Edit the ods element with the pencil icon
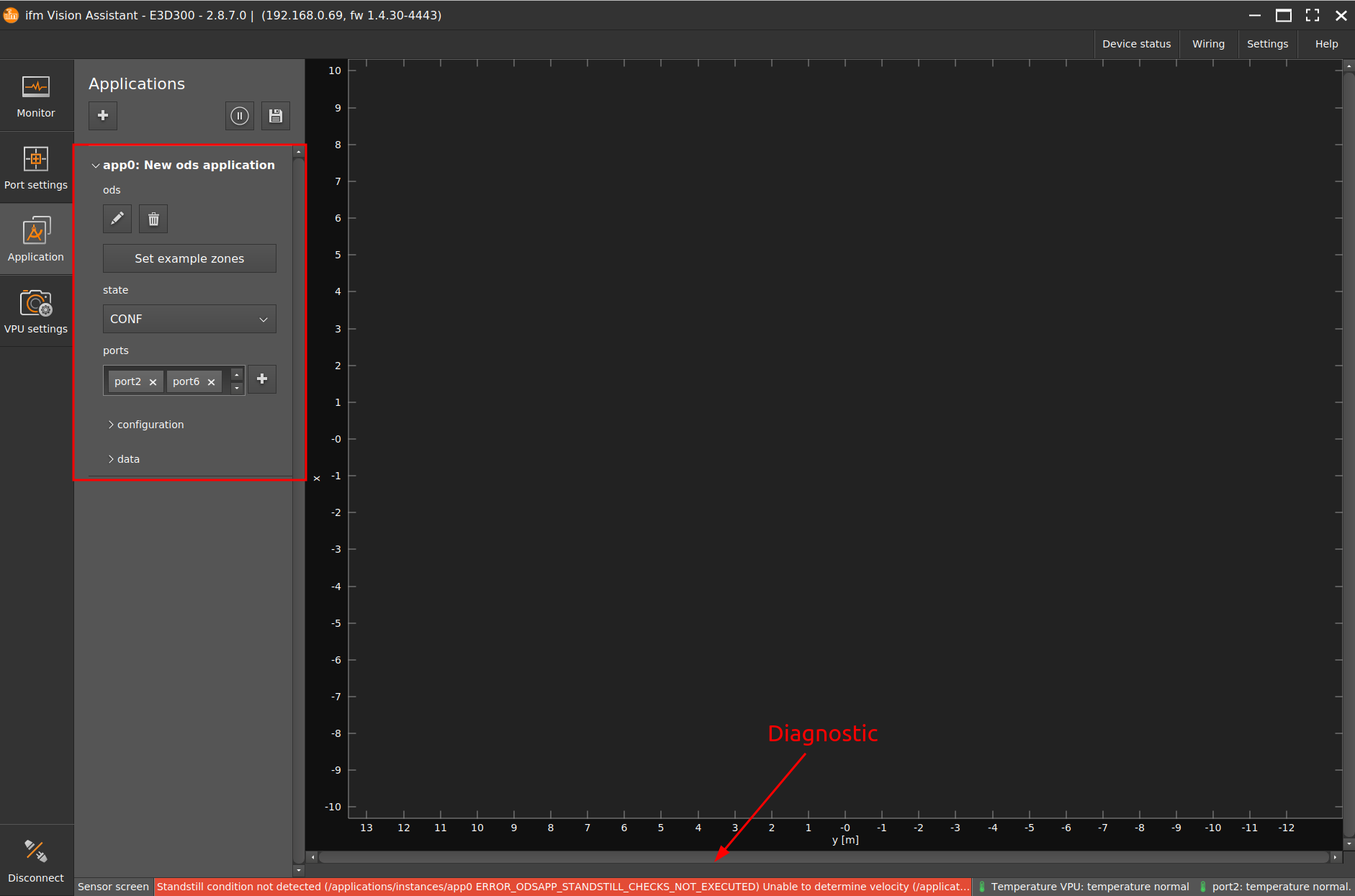This screenshot has width=1355, height=896. point(117,218)
